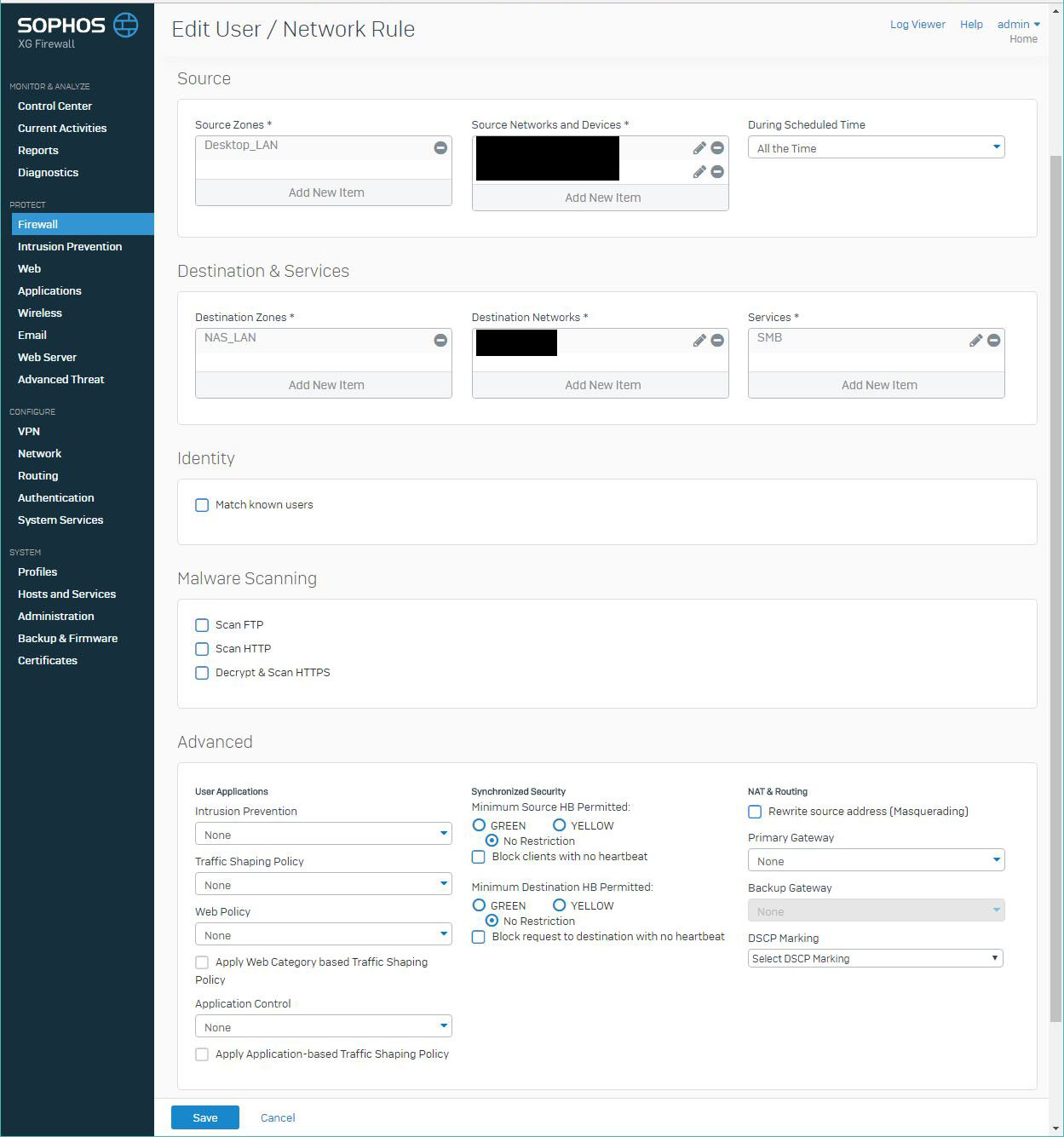Open Web sidebar item
Image resolution: width=1064 pixels, height=1137 pixels.
[x=29, y=269]
